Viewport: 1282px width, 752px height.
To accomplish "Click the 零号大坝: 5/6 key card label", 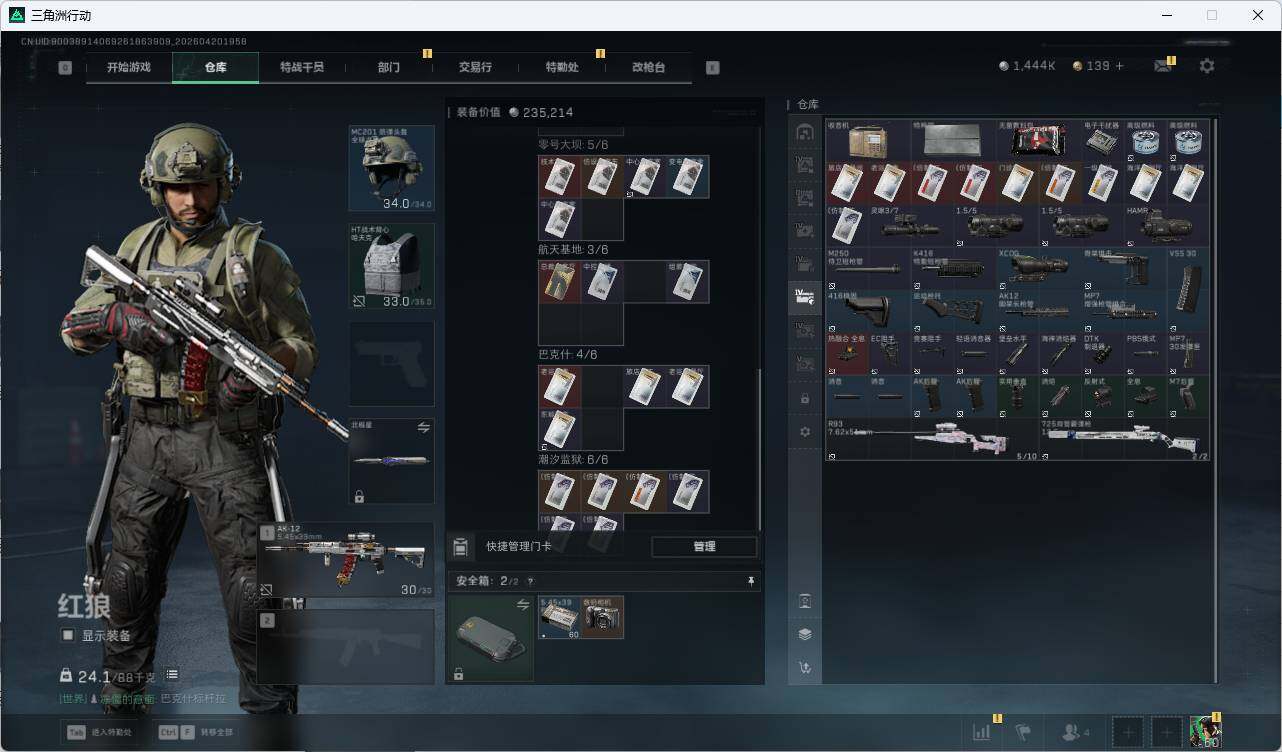I will pyautogui.click(x=573, y=145).
